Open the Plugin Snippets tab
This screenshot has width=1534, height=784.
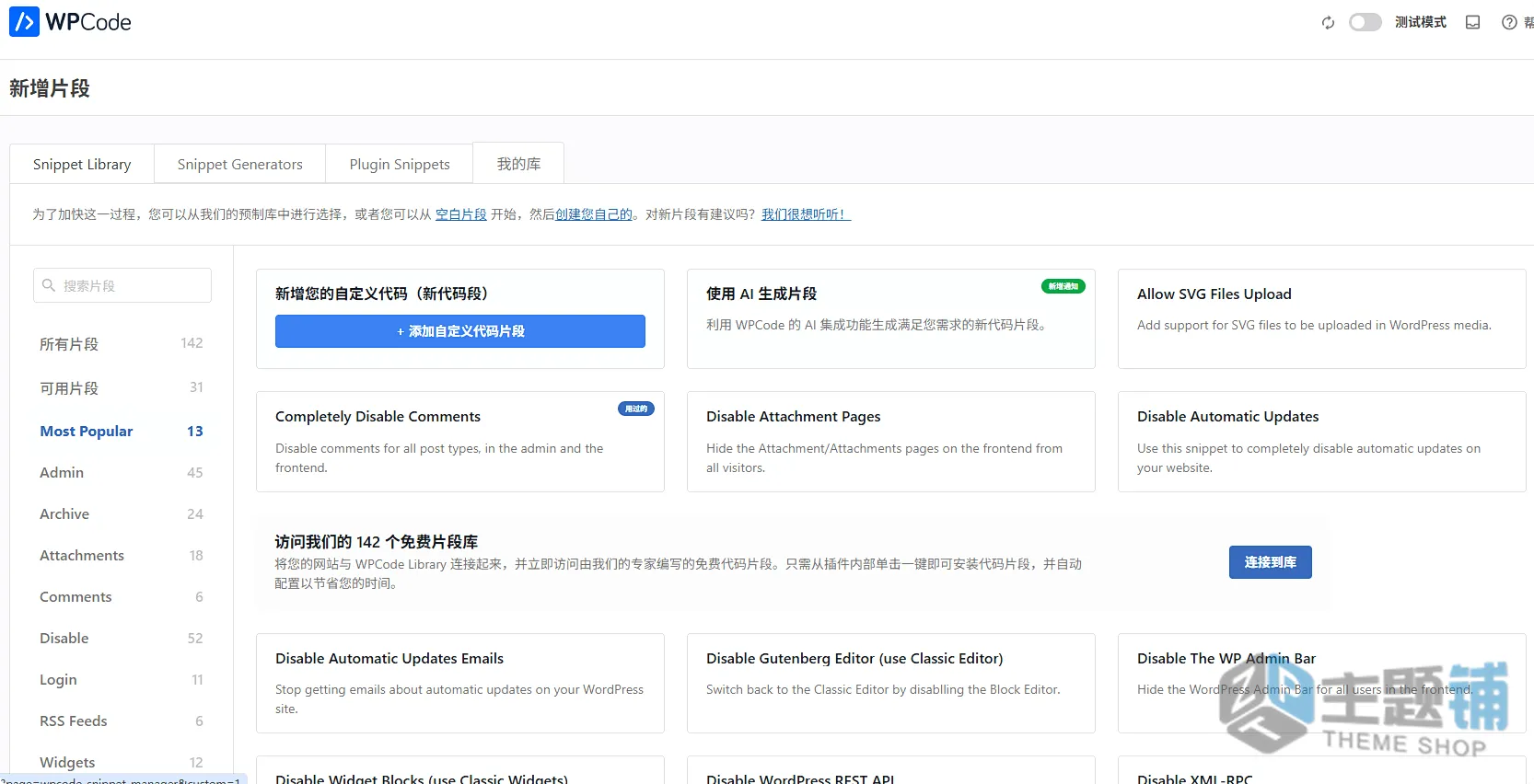point(400,164)
